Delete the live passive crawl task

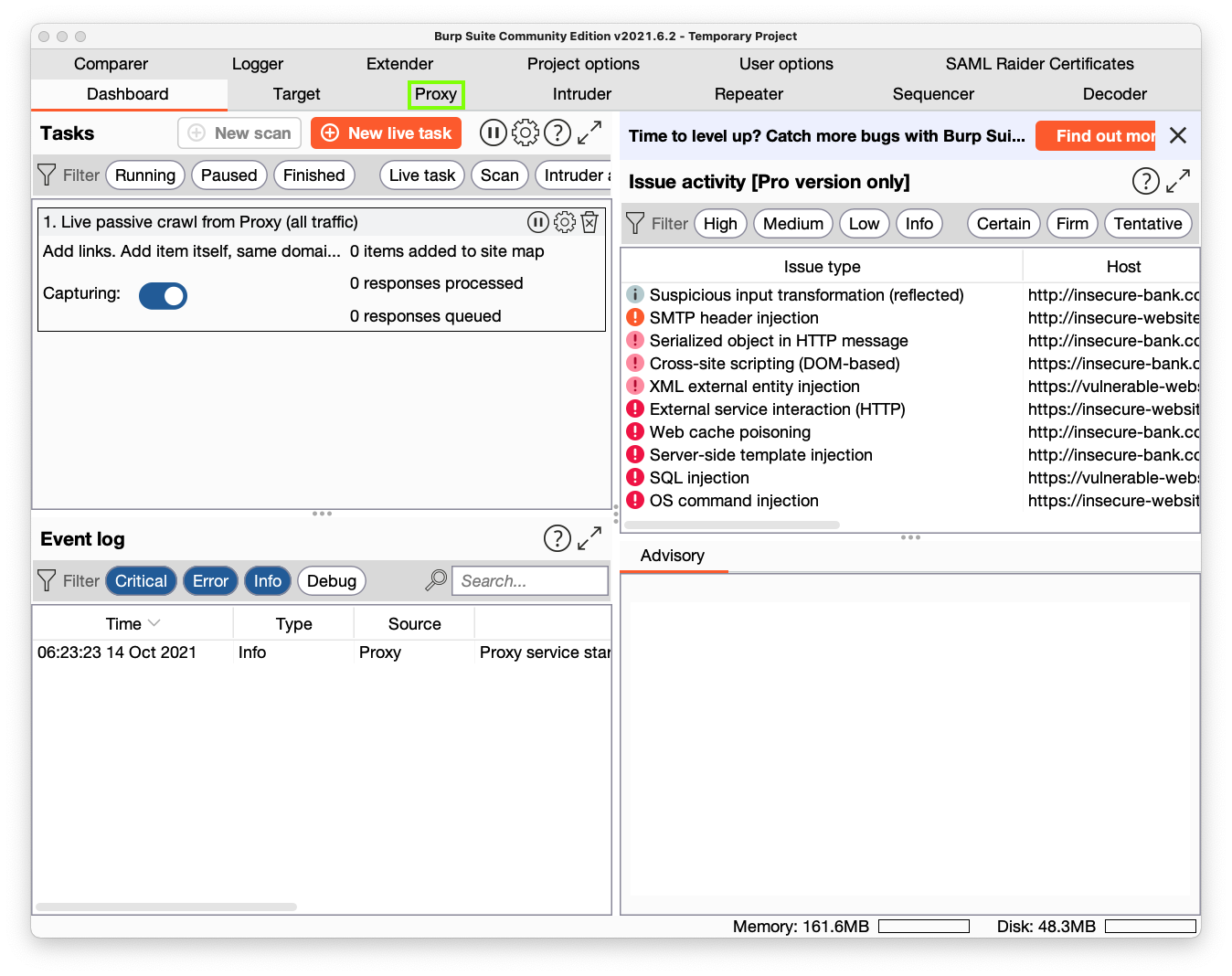pyautogui.click(x=589, y=222)
